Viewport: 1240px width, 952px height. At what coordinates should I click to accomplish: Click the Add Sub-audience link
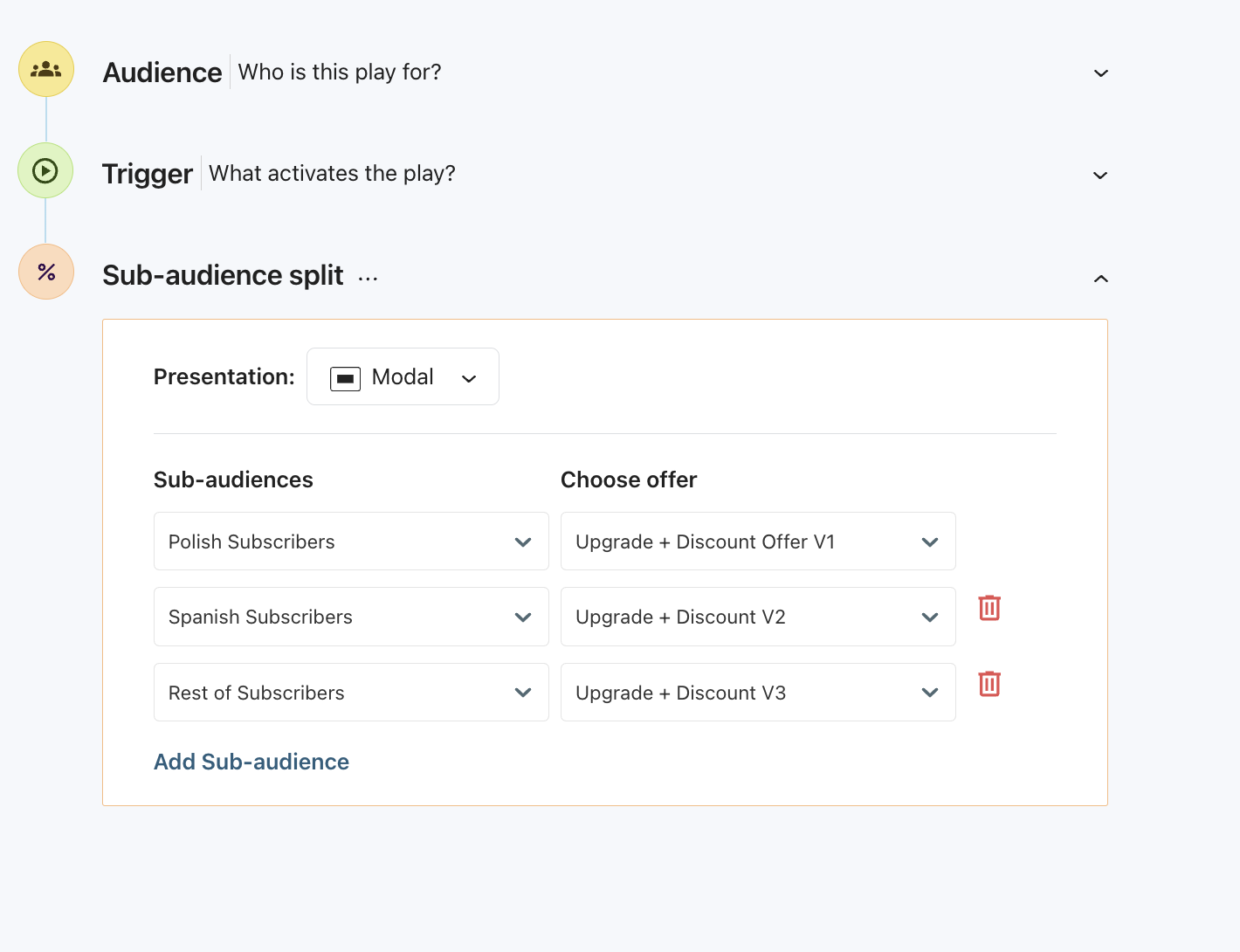[x=251, y=762]
